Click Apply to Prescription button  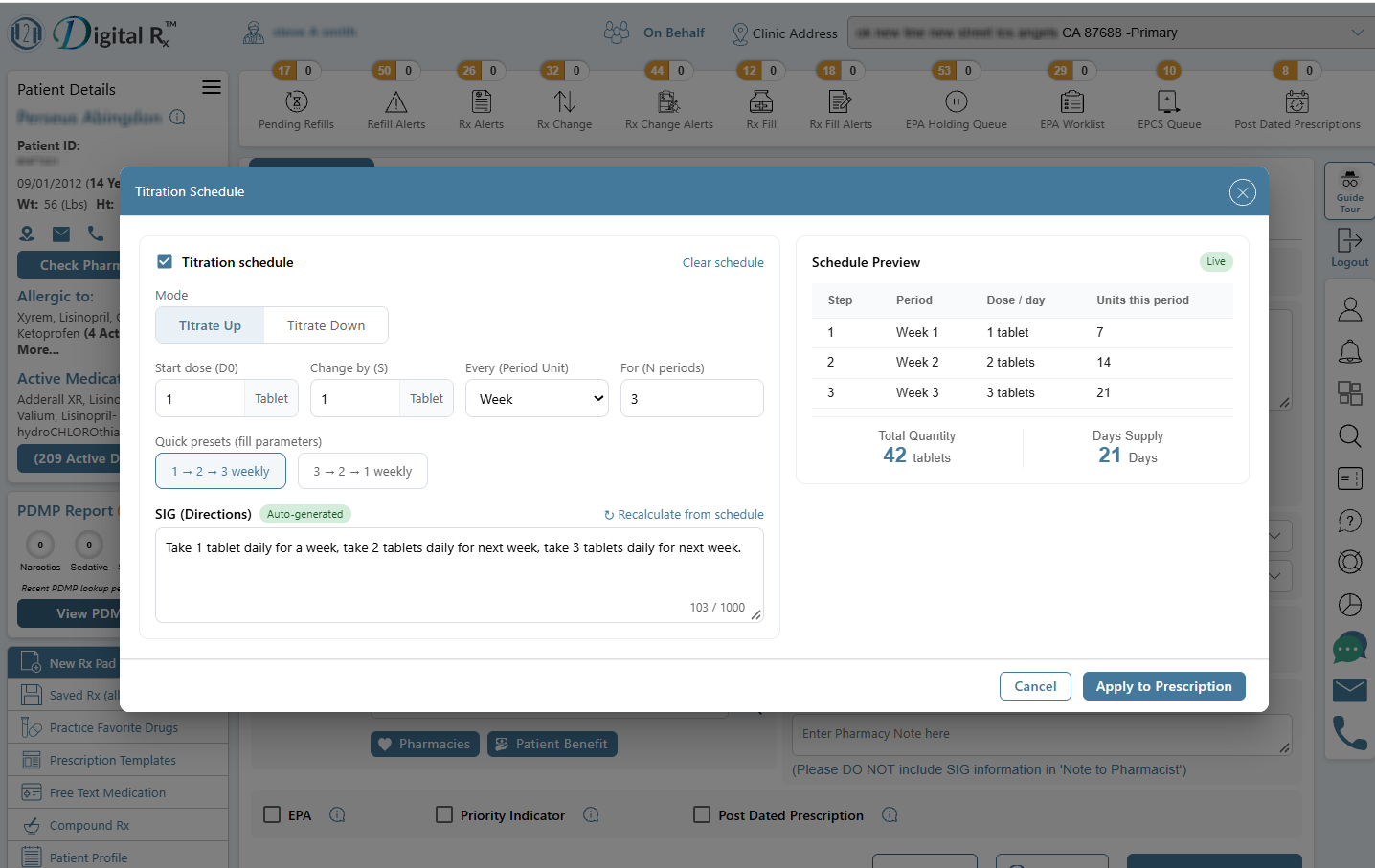click(1164, 686)
